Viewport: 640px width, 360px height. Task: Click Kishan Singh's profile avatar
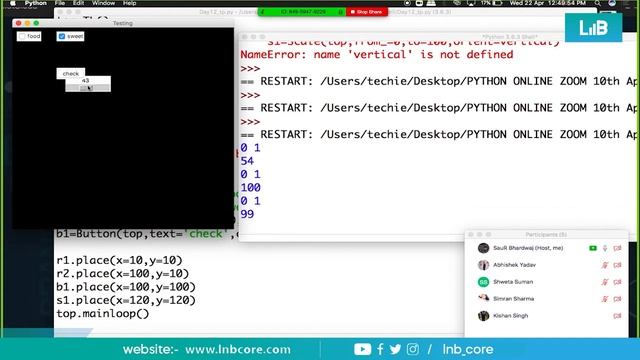483,316
